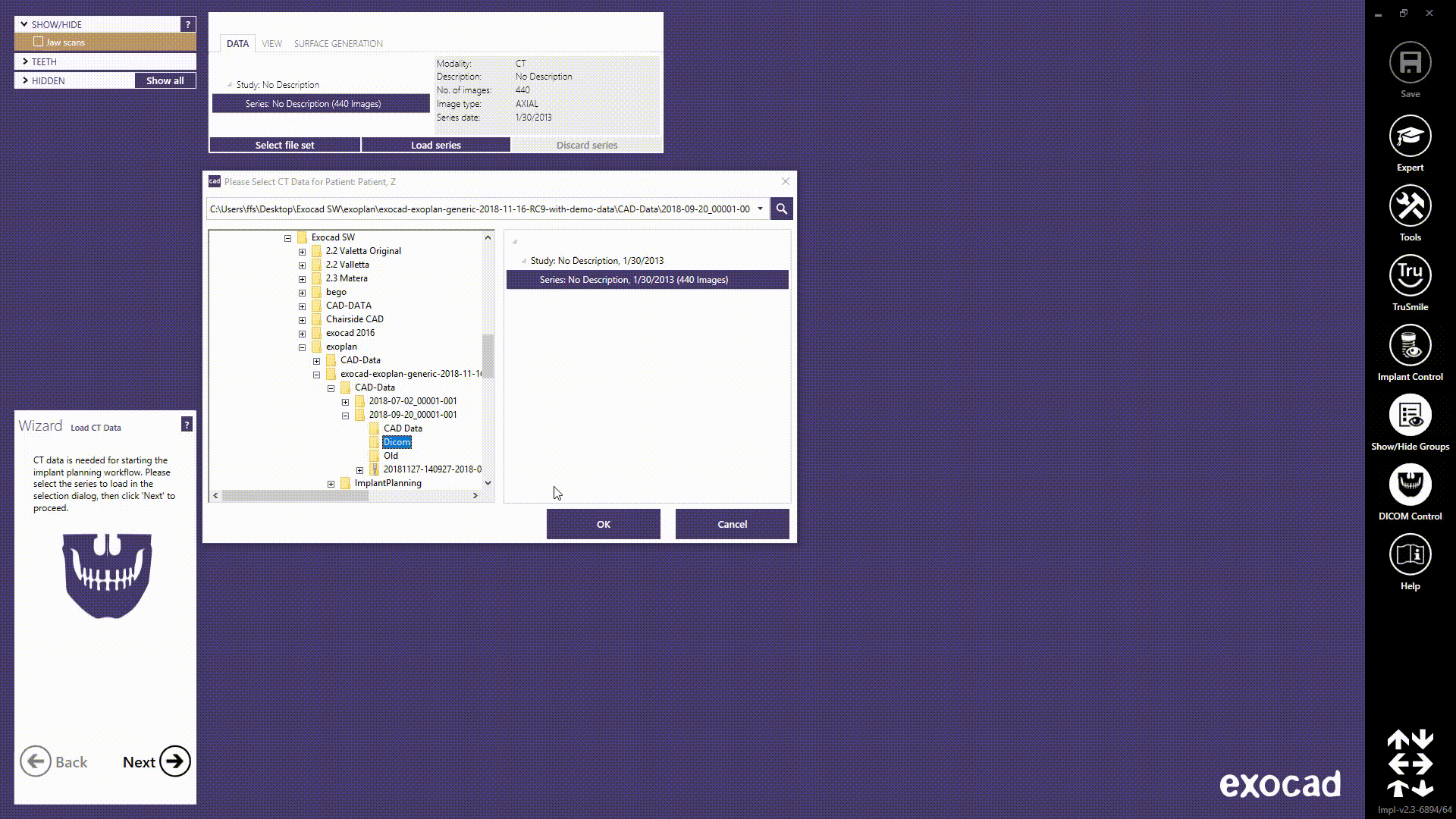The image size is (1456, 819).
Task: Click the search magnifier in the CT dialog
Action: pyautogui.click(x=780, y=209)
